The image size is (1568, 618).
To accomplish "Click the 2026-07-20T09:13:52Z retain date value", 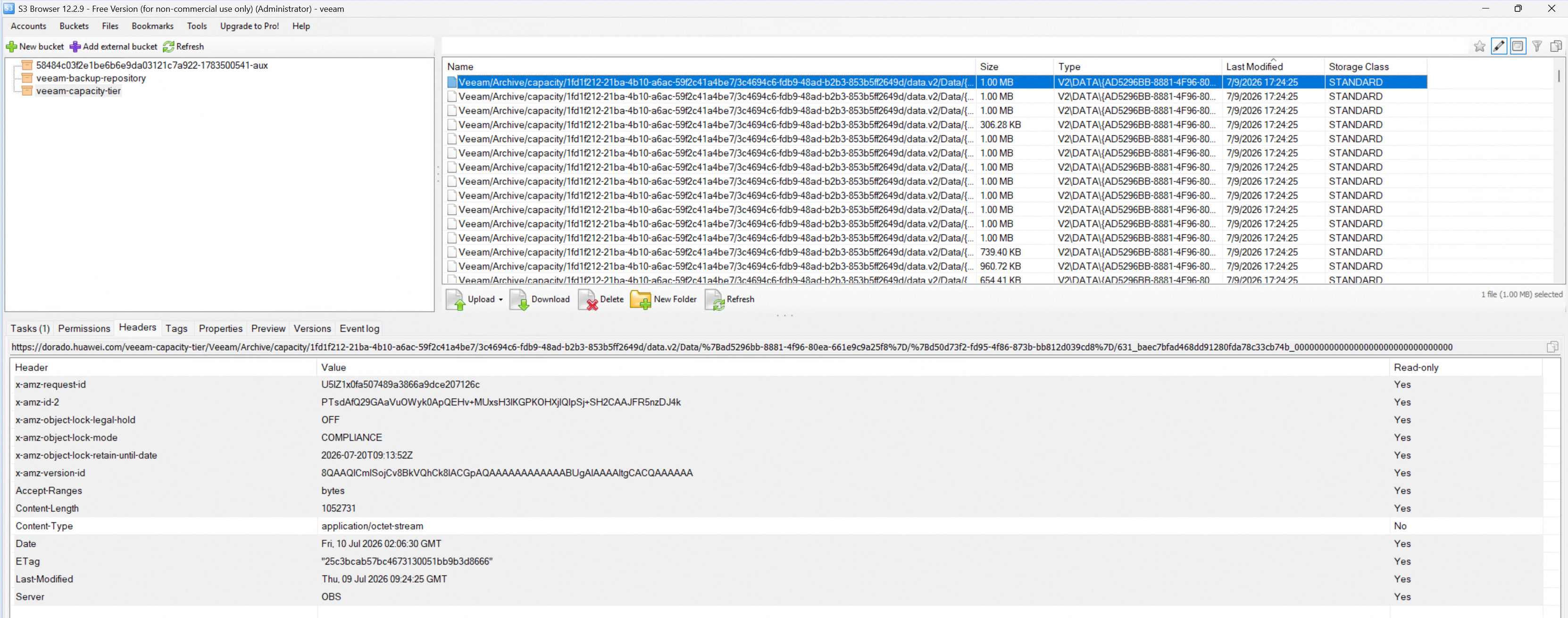I will click(367, 455).
